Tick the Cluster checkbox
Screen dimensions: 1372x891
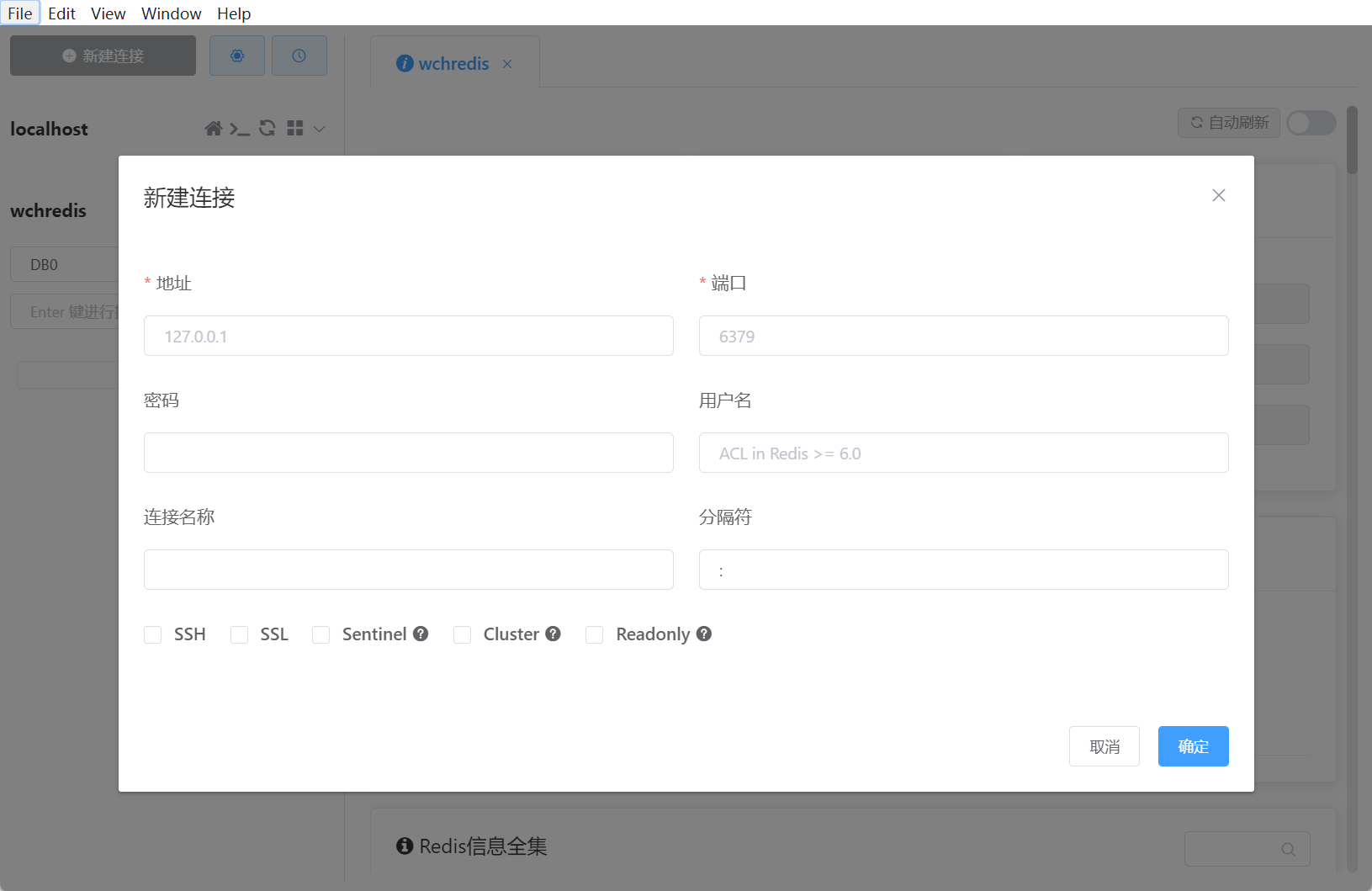pos(463,634)
